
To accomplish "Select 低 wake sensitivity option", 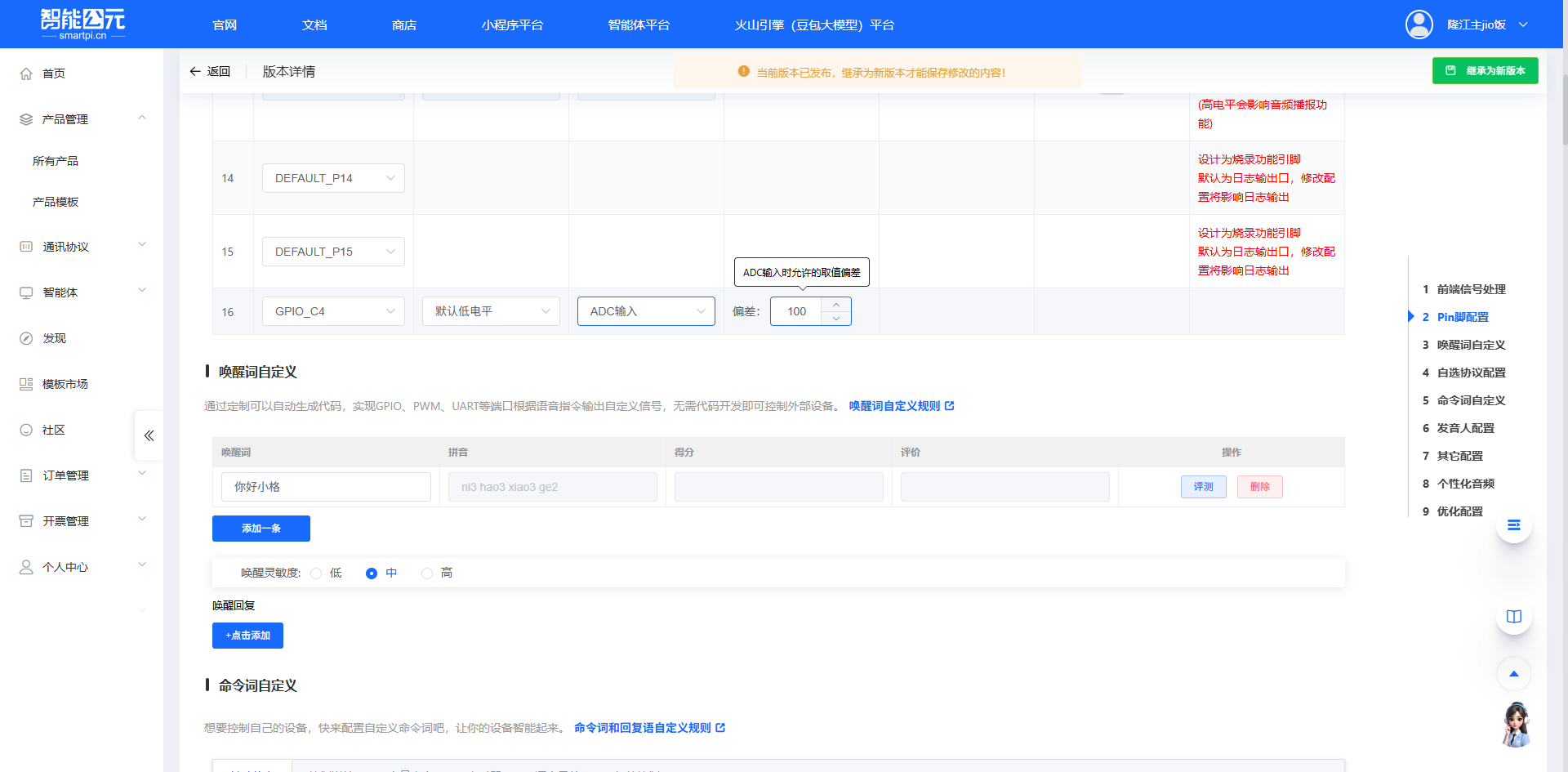I will (x=317, y=573).
